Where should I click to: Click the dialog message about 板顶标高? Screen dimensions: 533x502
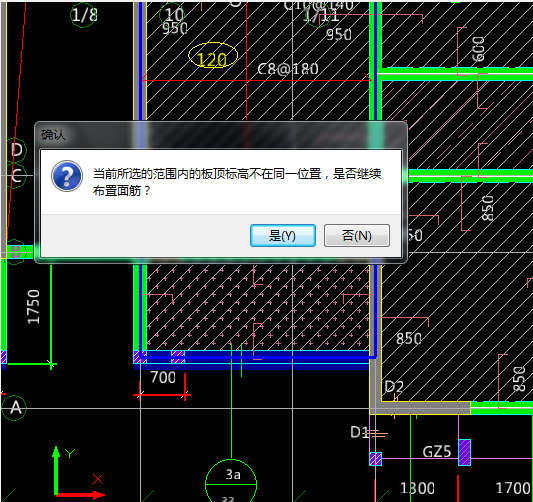(x=237, y=182)
